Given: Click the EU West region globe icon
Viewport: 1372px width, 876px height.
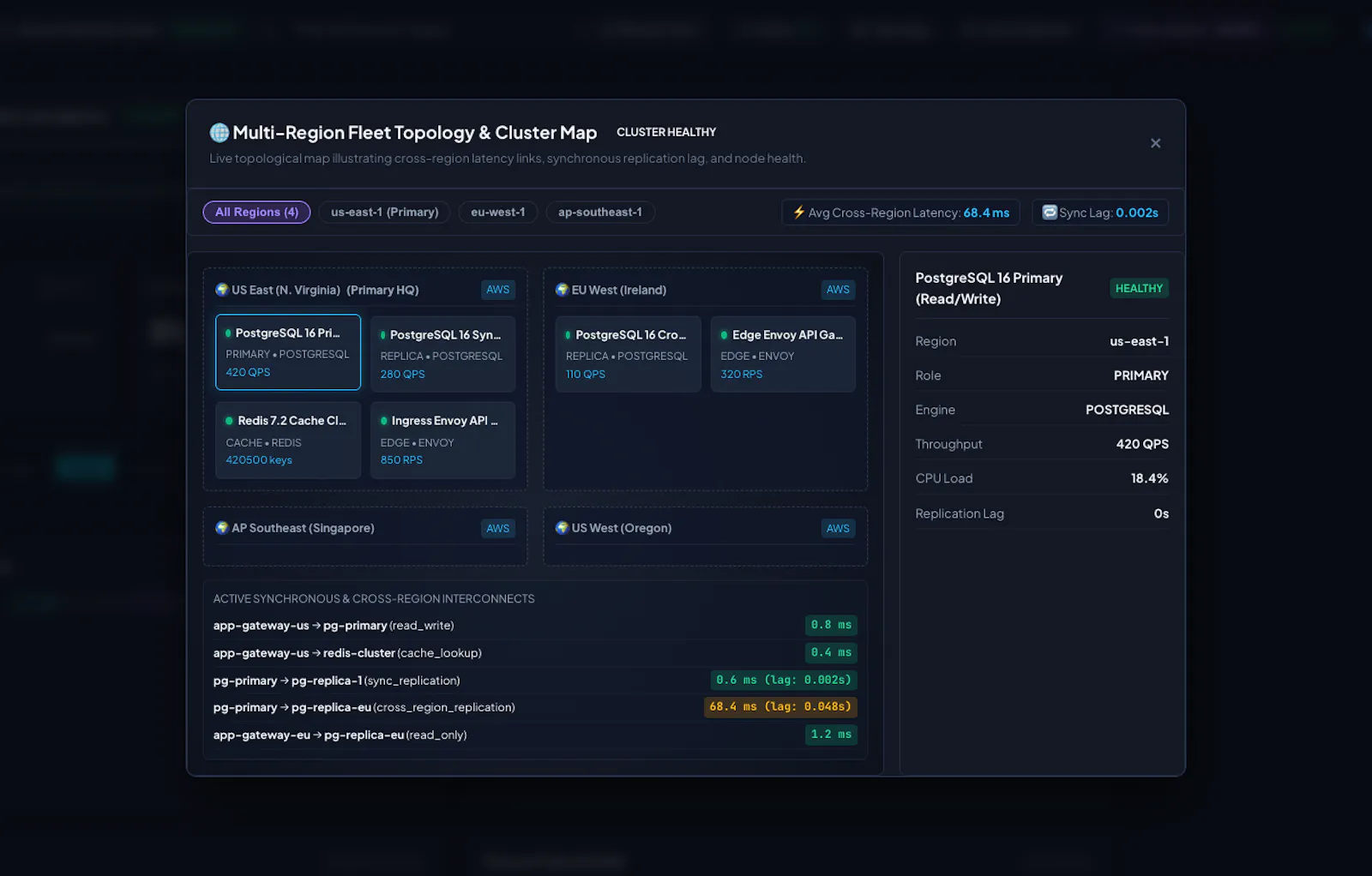Looking at the screenshot, I should (562, 290).
